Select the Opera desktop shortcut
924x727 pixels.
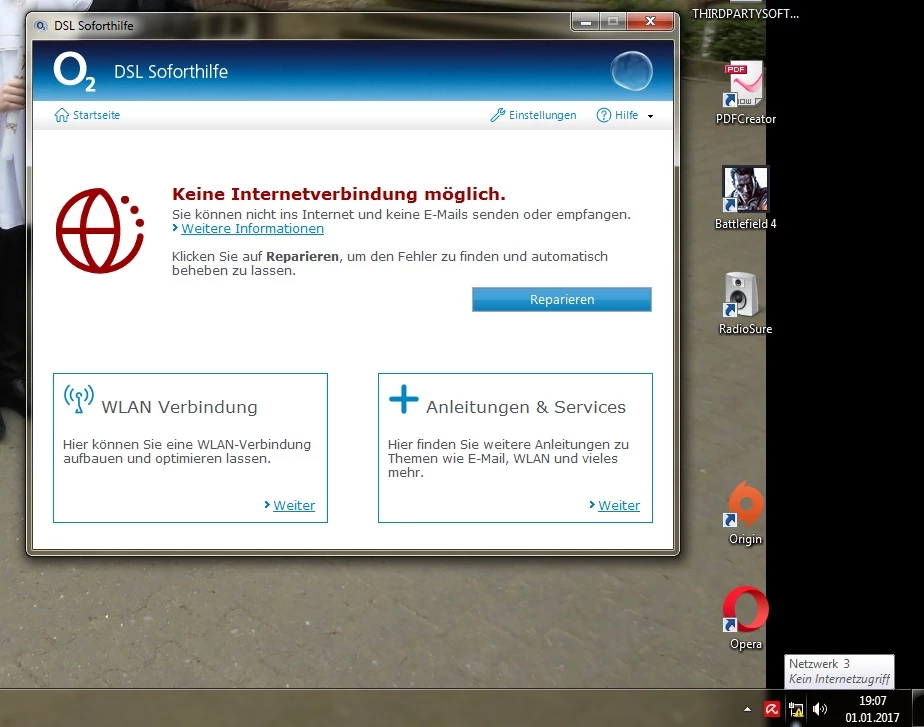pos(745,618)
